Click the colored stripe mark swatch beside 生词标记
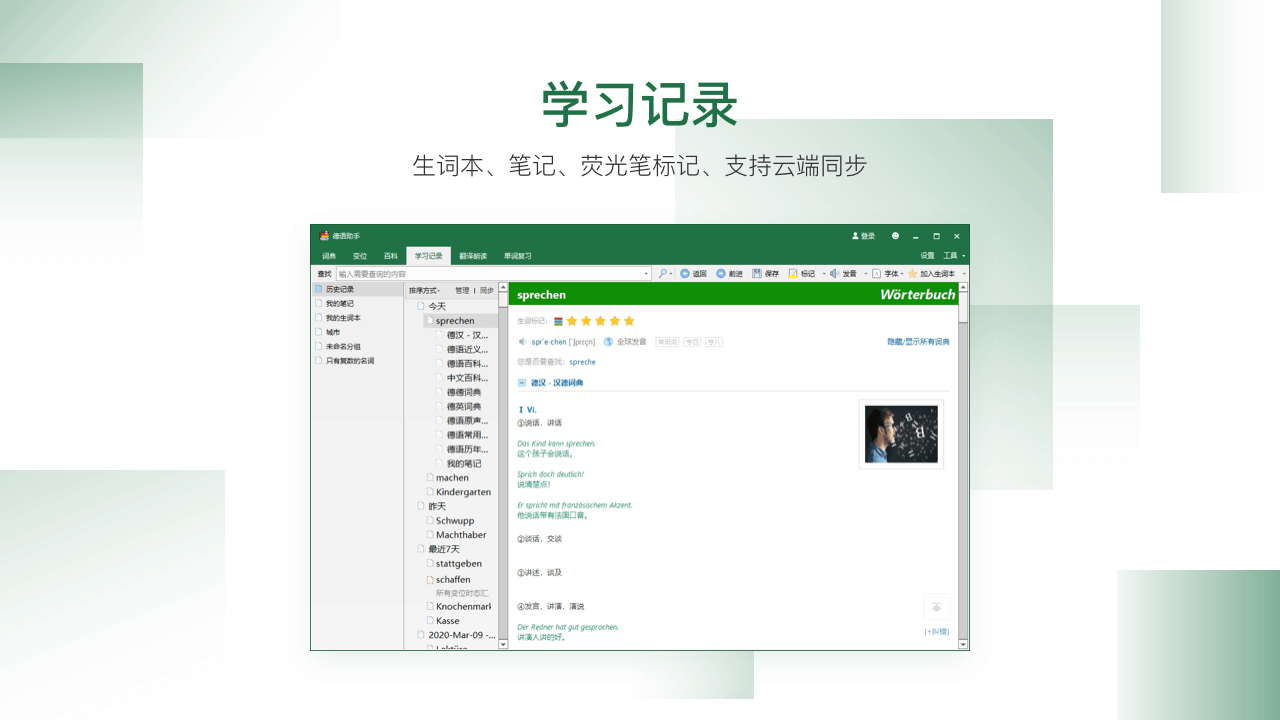Viewport: 1280px width, 720px height. (557, 321)
